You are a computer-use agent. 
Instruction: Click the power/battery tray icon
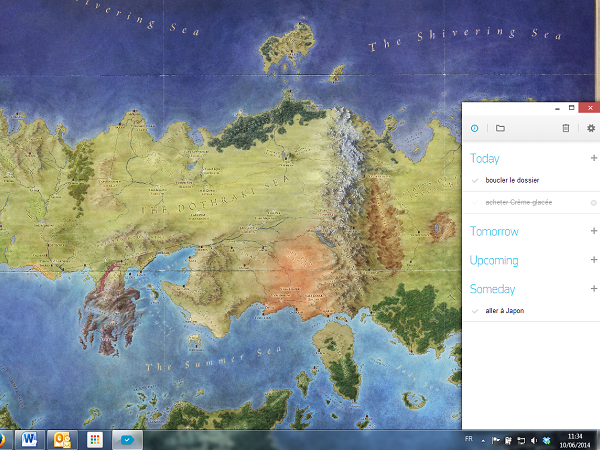(509, 440)
